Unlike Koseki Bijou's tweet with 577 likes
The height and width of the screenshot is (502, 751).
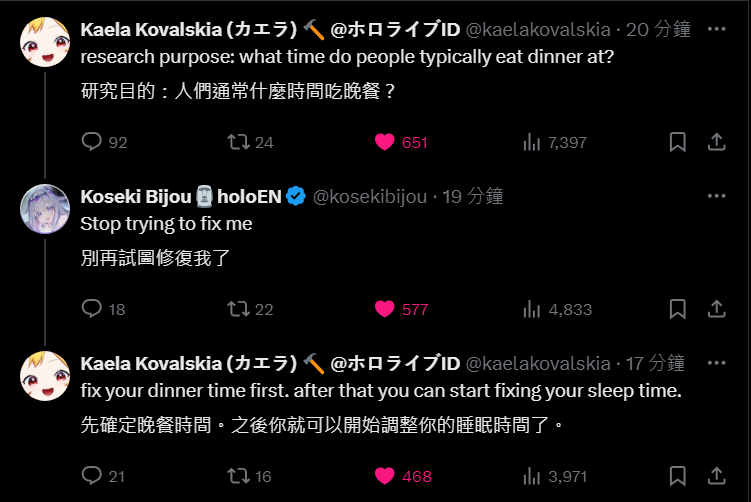385,309
